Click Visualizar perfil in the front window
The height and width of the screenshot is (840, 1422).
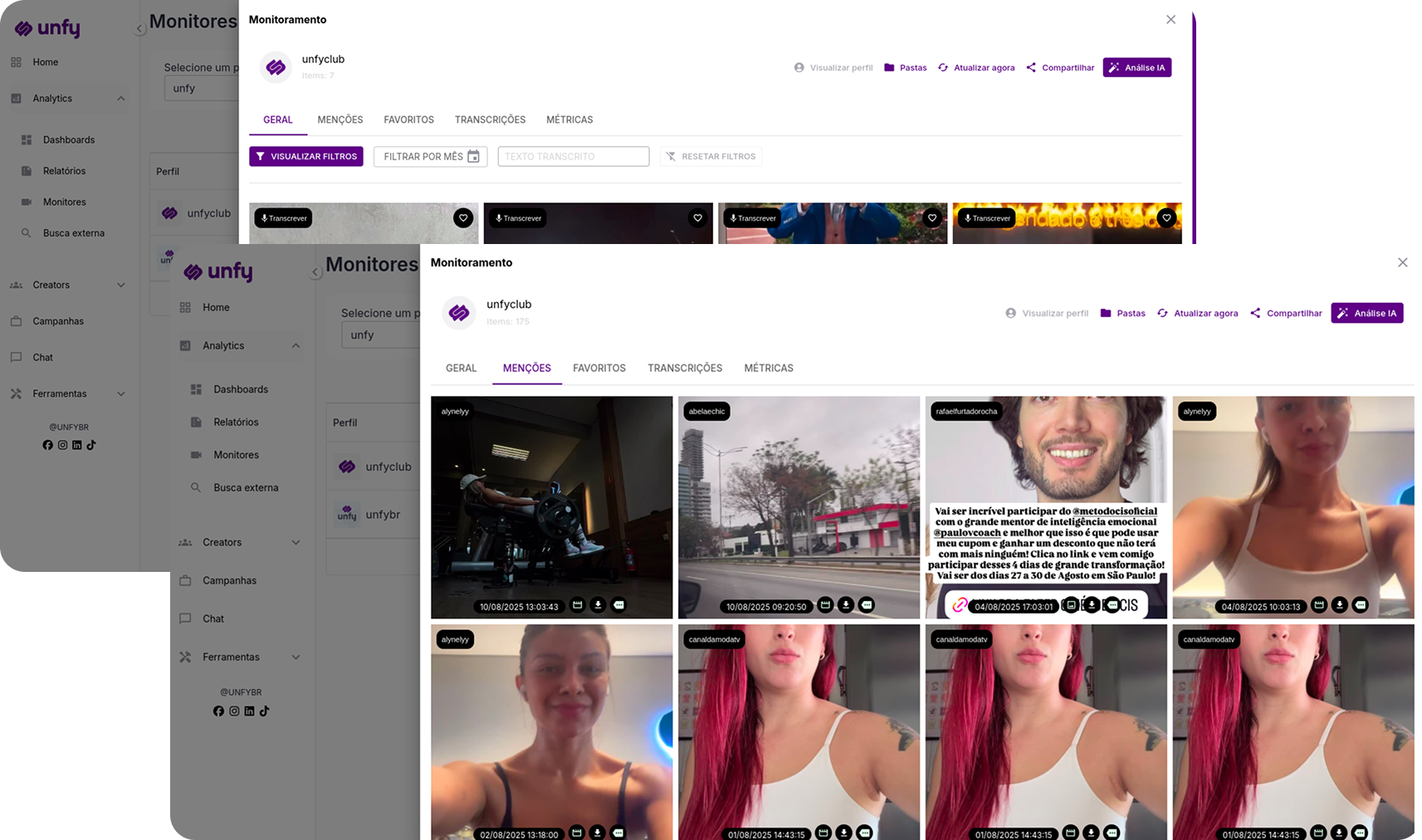coord(1047,314)
